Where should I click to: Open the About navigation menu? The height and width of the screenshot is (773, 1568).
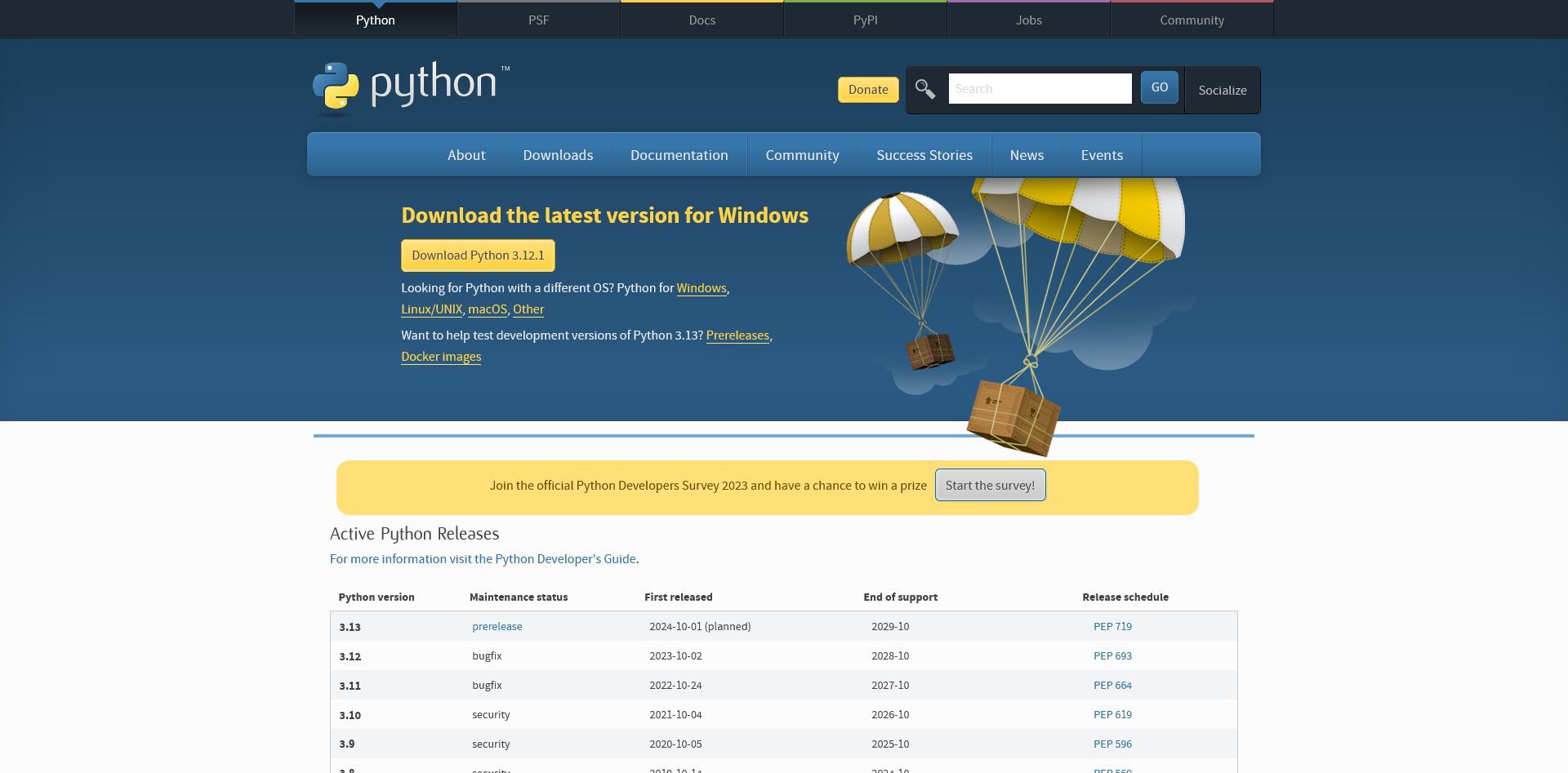pyautogui.click(x=466, y=155)
